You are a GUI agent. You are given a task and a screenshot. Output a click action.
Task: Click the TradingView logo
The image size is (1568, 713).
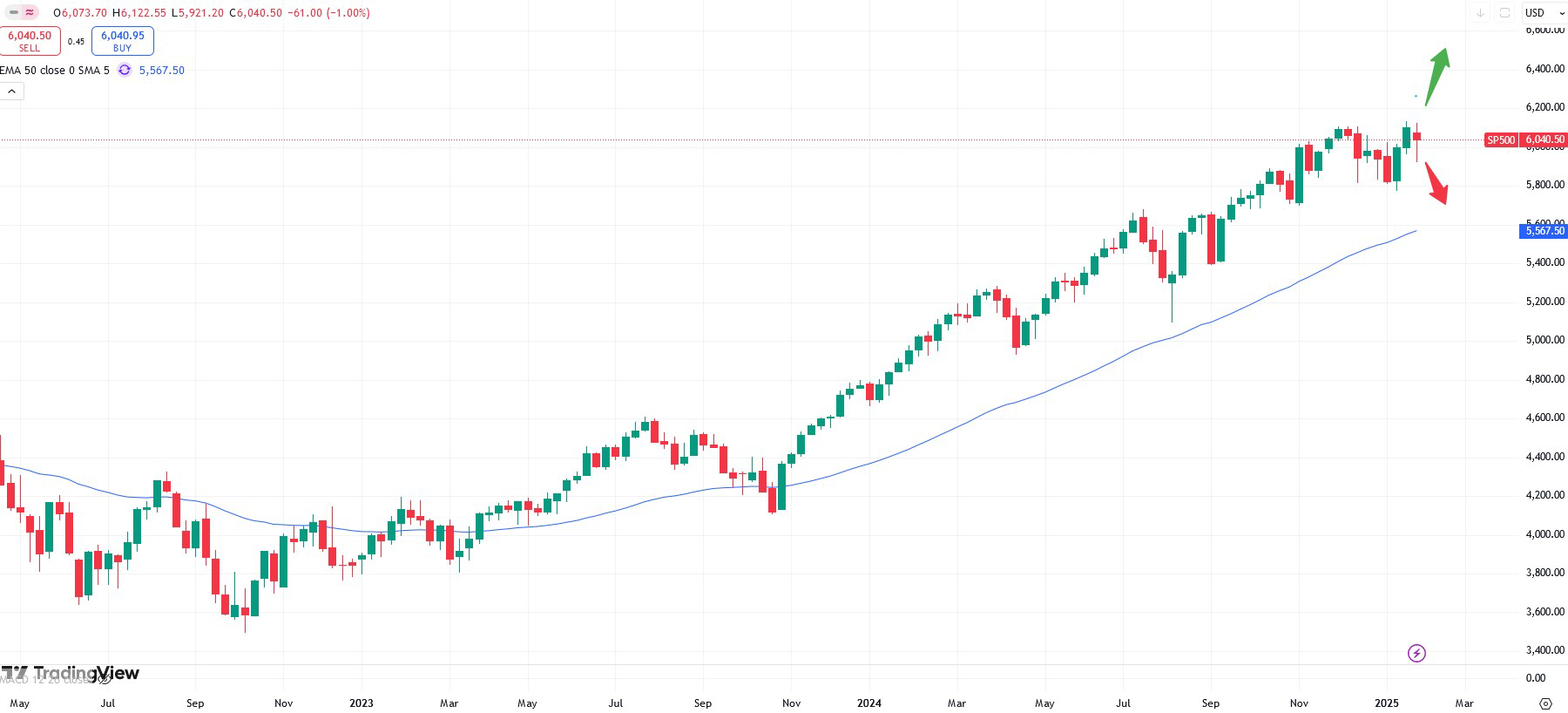click(x=71, y=673)
